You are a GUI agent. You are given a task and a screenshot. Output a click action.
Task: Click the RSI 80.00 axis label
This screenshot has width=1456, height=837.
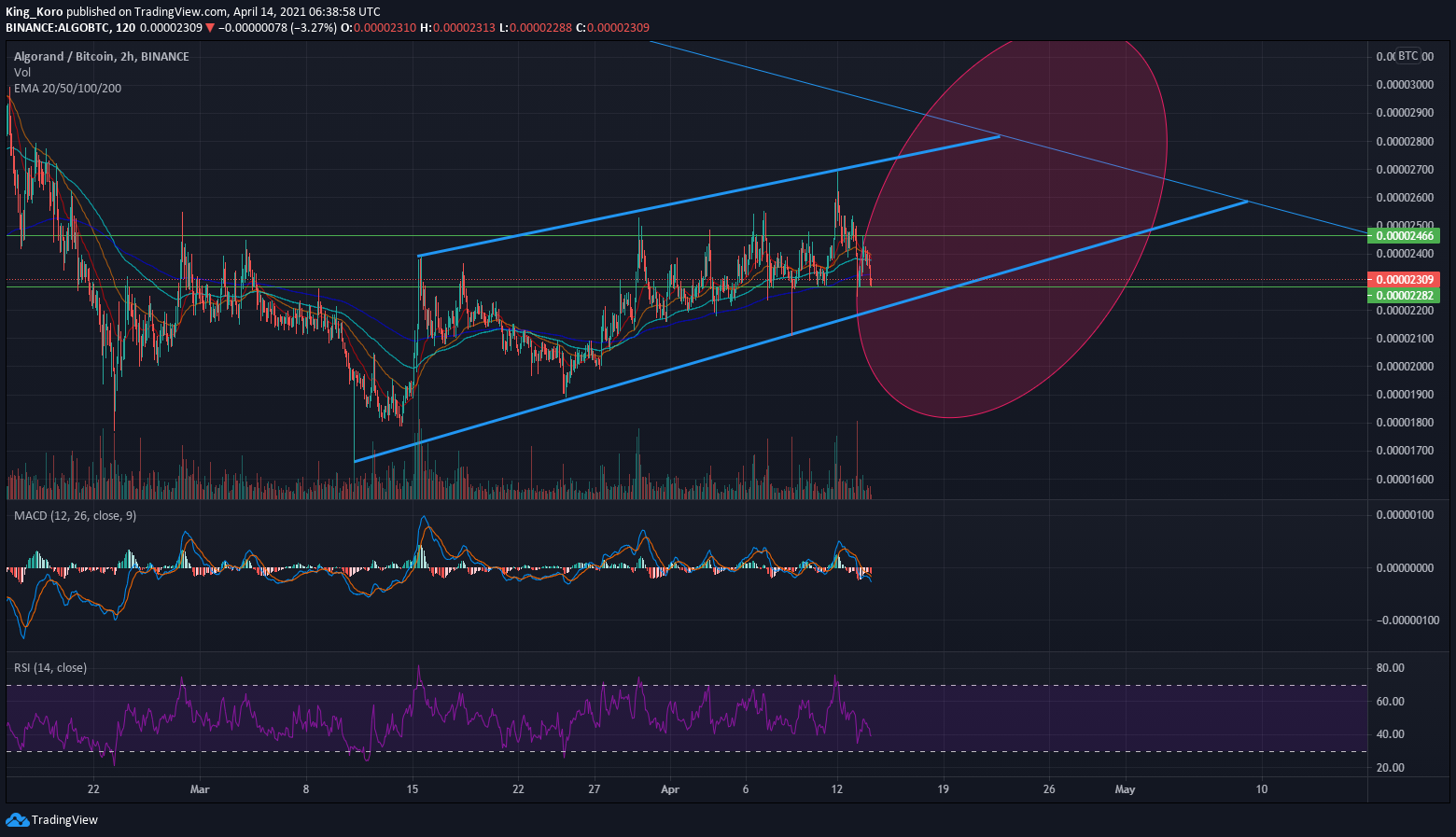tap(1390, 667)
